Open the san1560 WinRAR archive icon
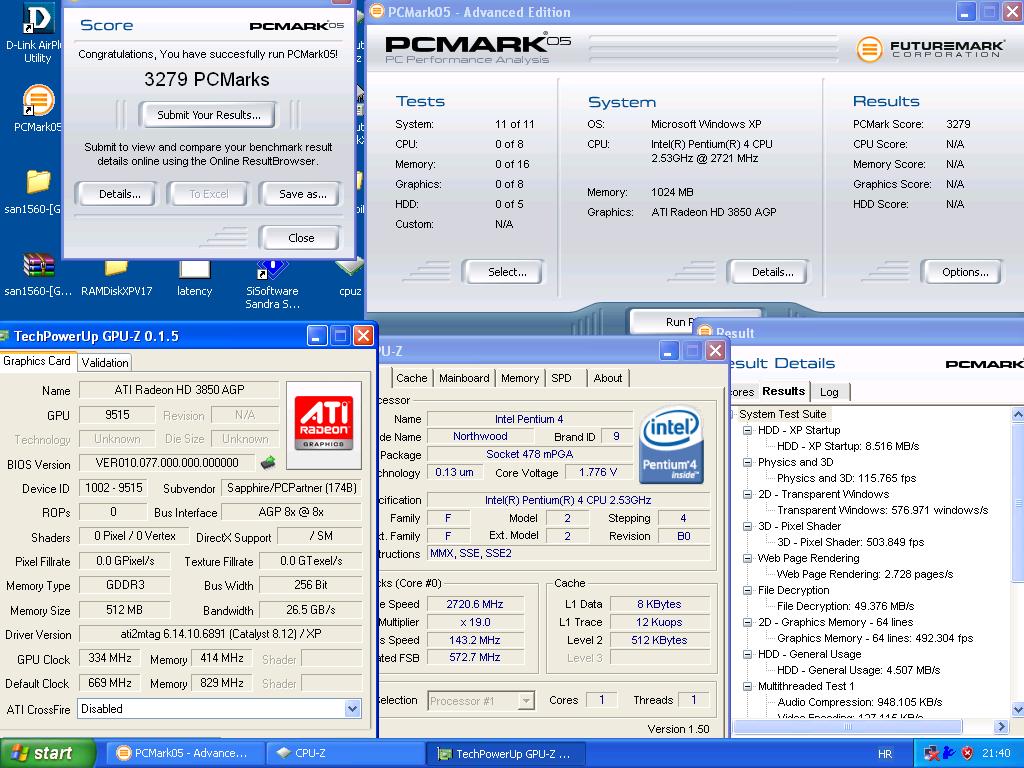 [x=39, y=264]
